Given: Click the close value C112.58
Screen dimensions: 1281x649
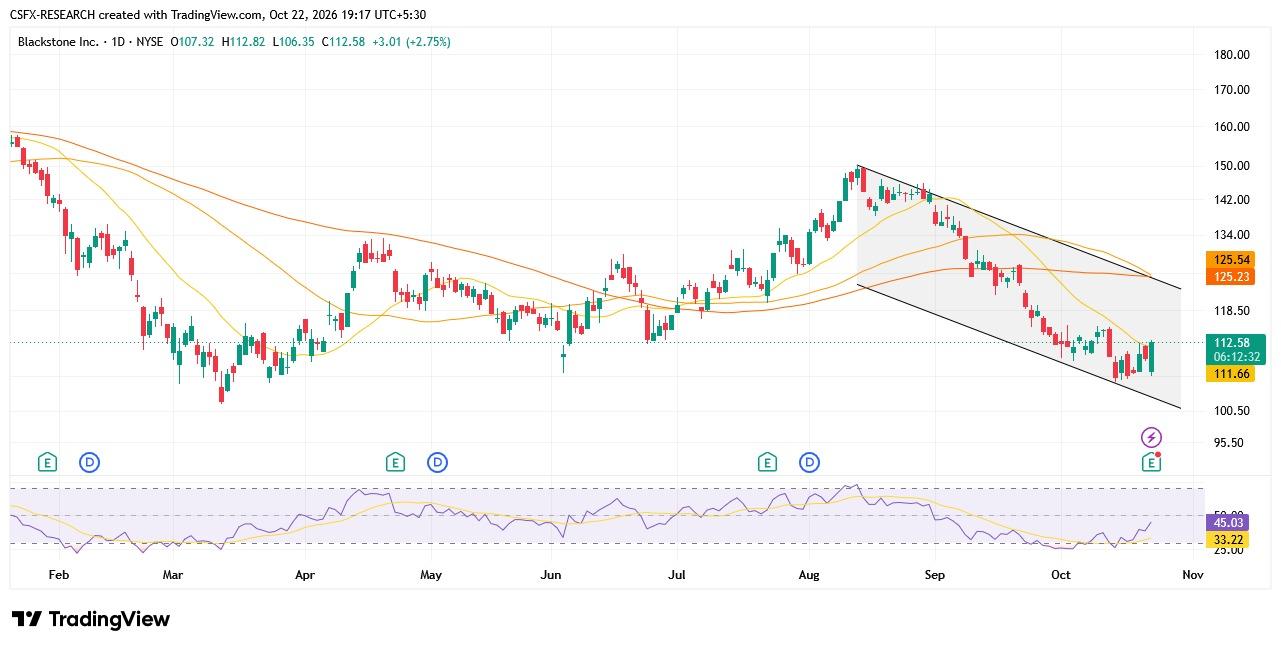Looking at the screenshot, I should pyautogui.click(x=342, y=42).
